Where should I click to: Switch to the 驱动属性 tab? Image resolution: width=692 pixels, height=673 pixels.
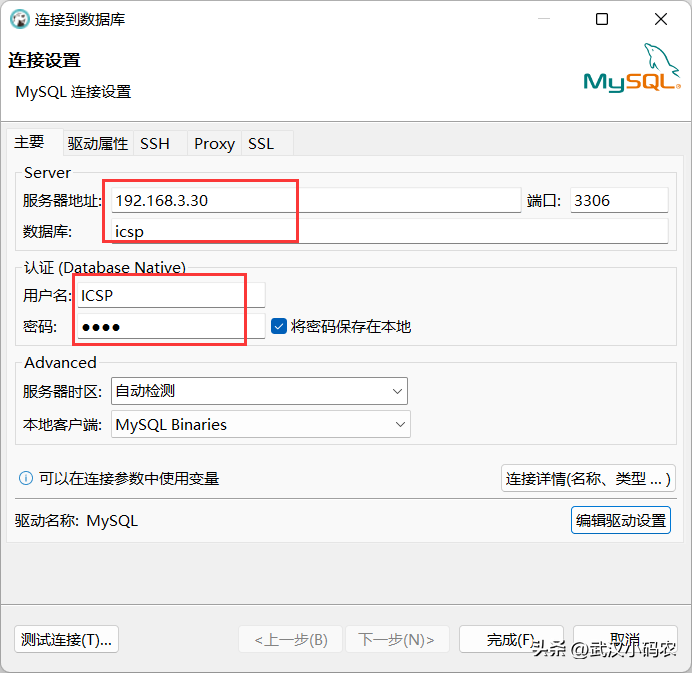tap(98, 143)
